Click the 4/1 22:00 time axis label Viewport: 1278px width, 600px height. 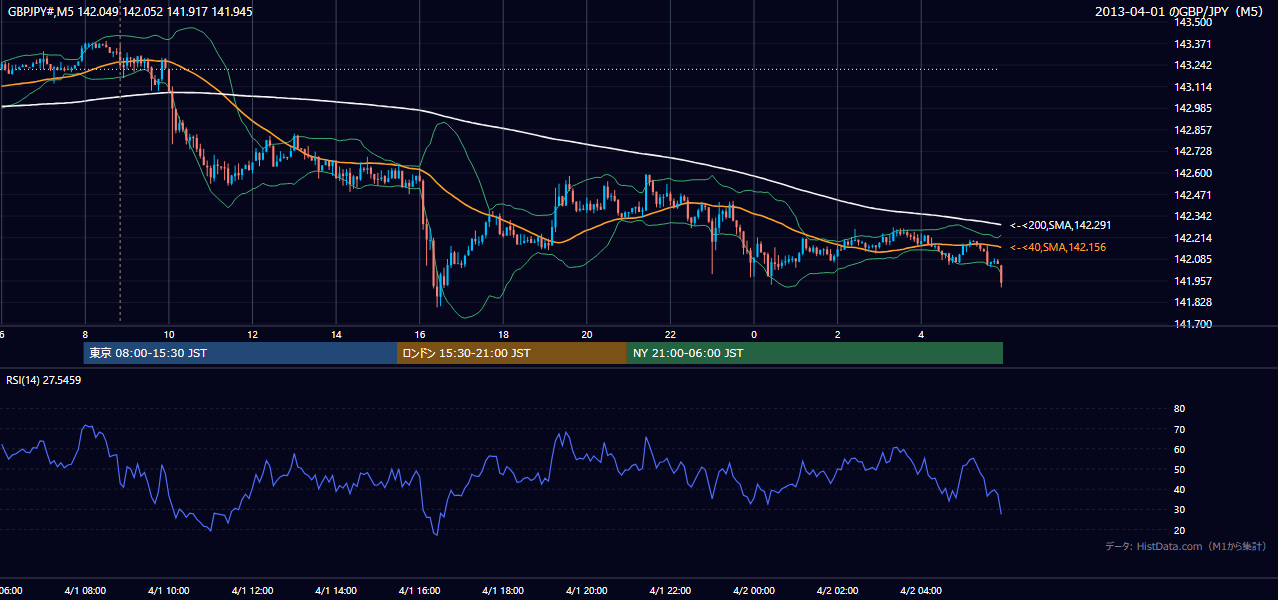coord(670,591)
